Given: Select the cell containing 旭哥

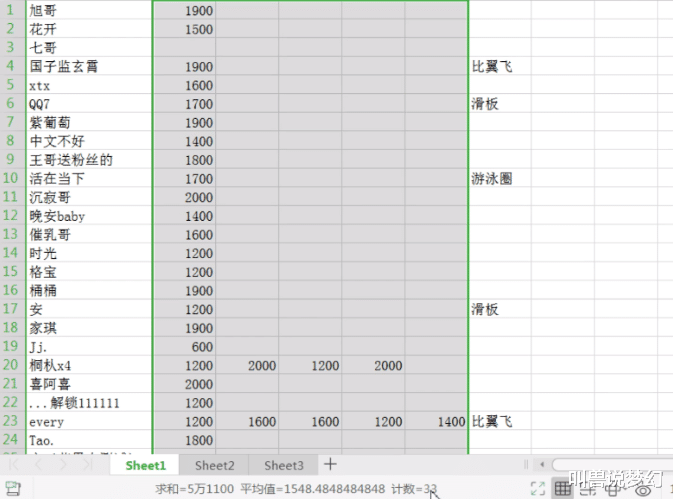Looking at the screenshot, I should point(89,10).
